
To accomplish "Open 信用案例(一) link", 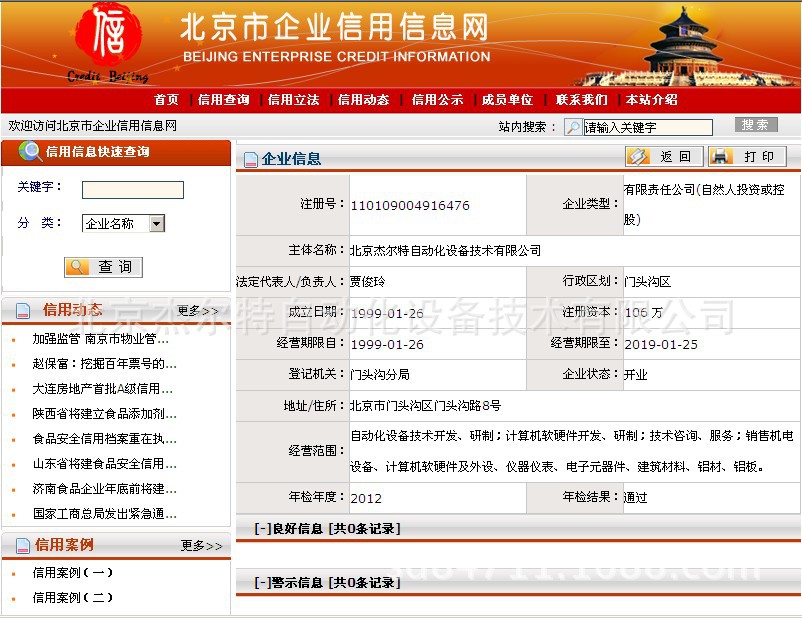I will [x=73, y=573].
